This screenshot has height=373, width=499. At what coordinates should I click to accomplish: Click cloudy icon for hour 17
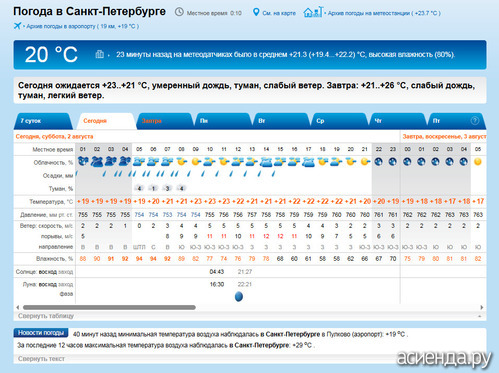coord(308,162)
